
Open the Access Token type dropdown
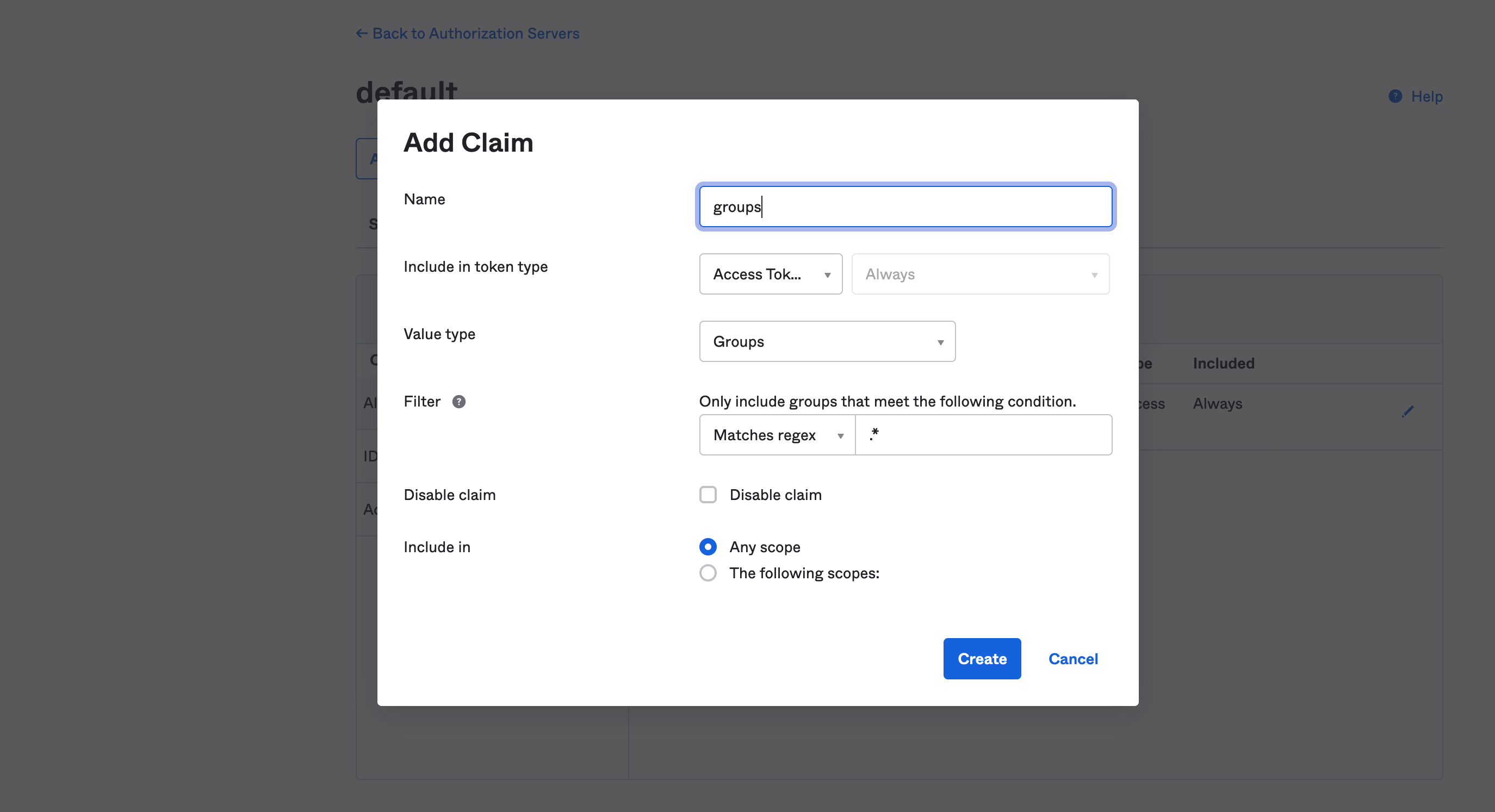[770, 274]
